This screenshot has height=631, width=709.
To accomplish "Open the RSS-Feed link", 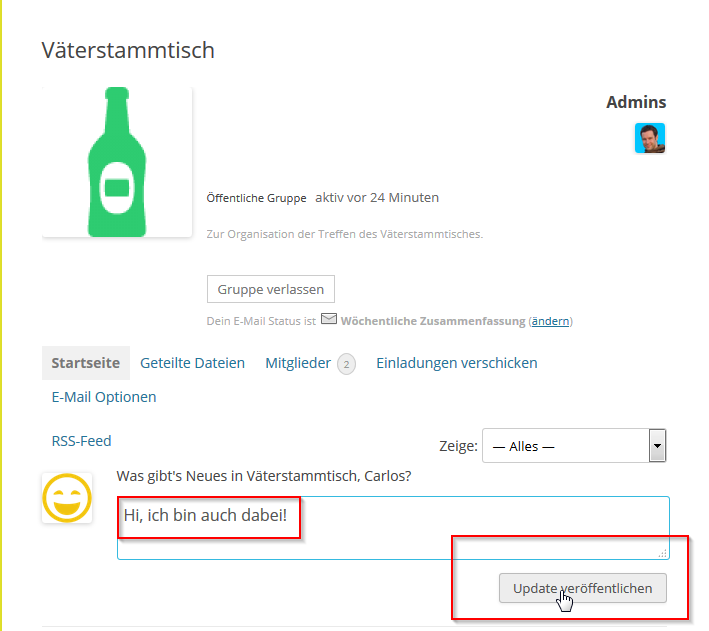I will point(81,441).
